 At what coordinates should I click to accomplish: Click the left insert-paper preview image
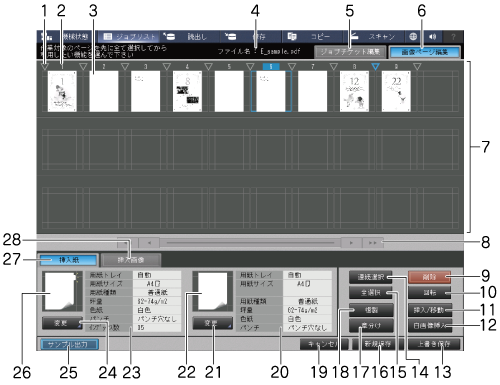tap(62, 292)
